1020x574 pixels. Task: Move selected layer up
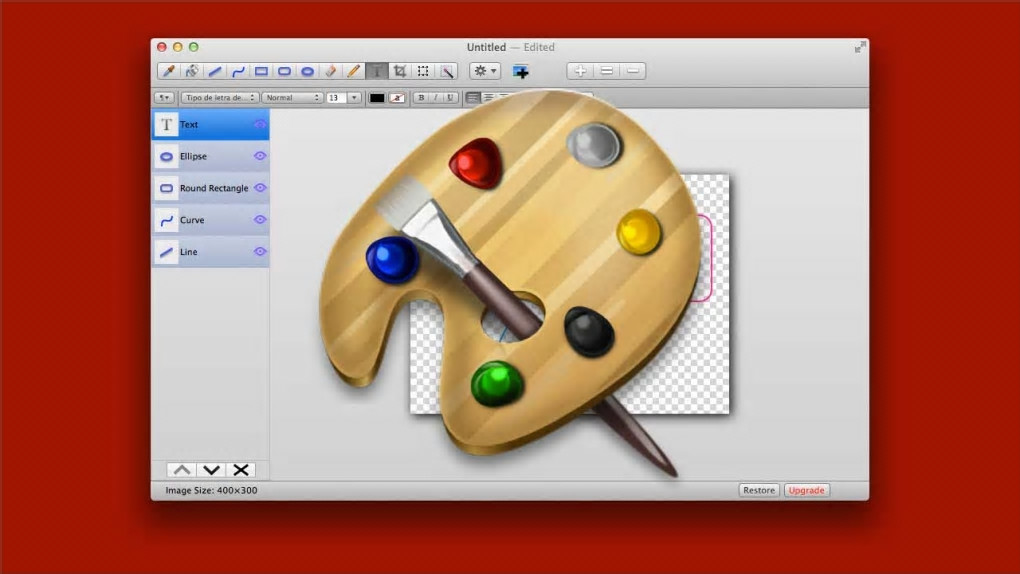tap(182, 470)
